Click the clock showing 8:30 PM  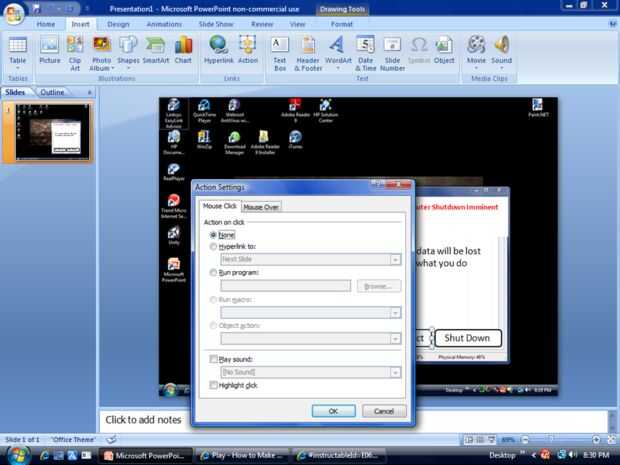(596, 455)
